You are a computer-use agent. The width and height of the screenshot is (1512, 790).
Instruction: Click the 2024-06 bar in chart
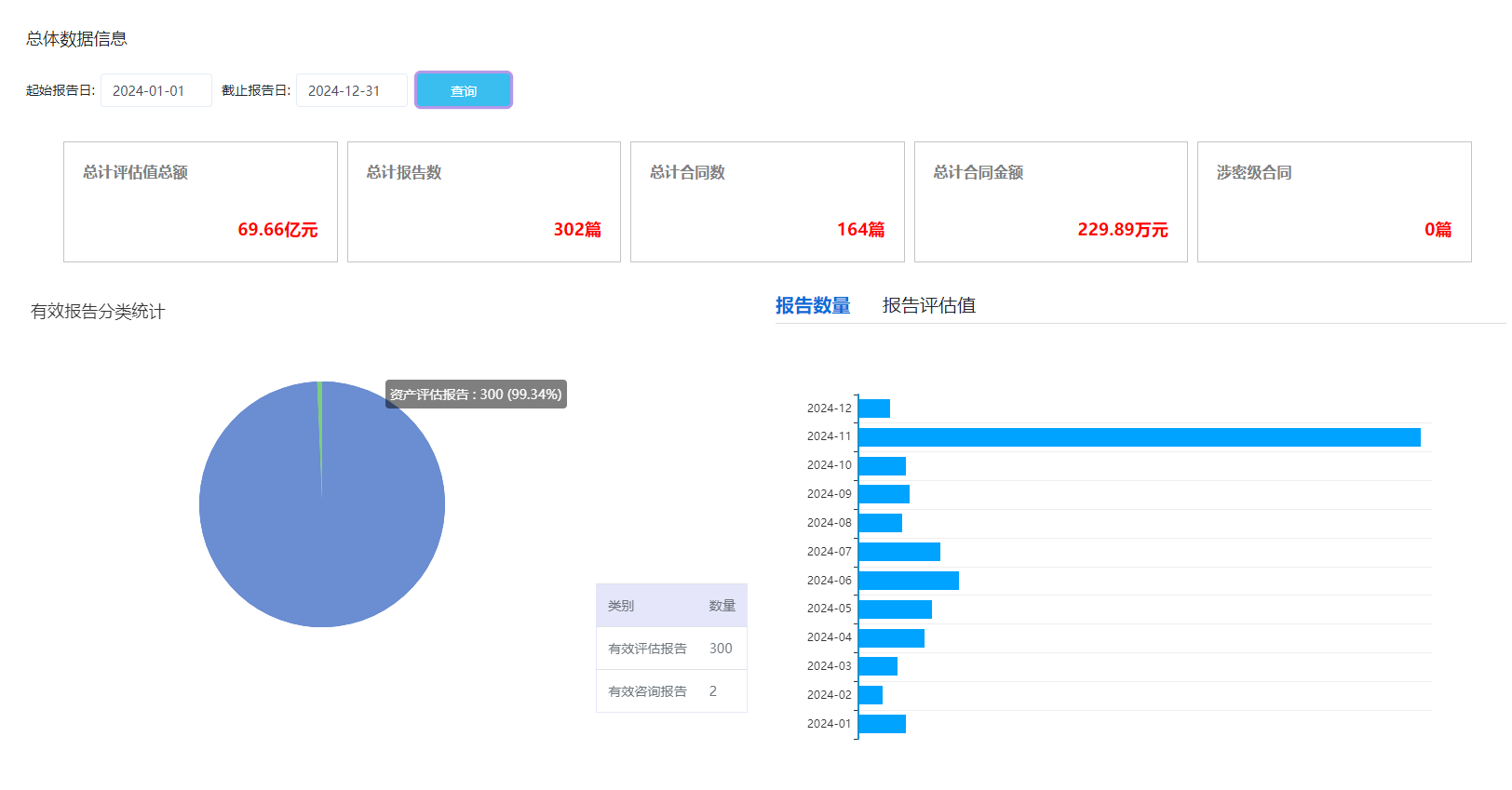[x=908, y=581]
